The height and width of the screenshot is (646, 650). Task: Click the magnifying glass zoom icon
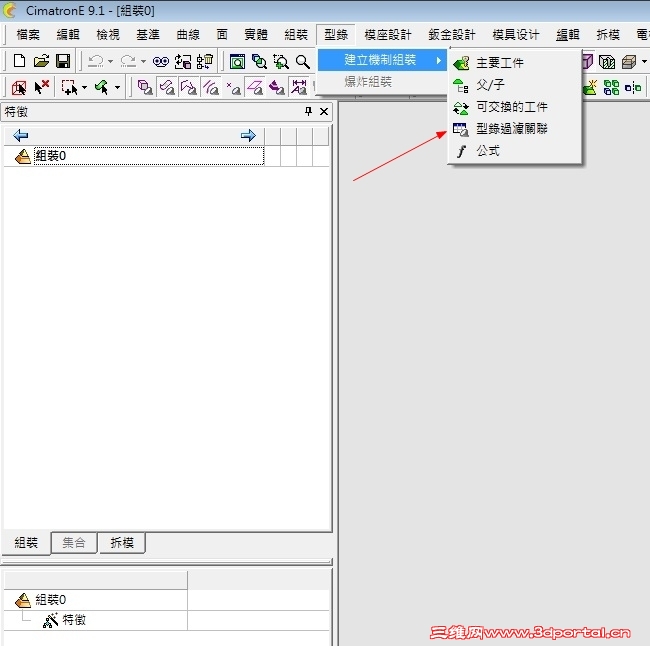pyautogui.click(x=303, y=62)
